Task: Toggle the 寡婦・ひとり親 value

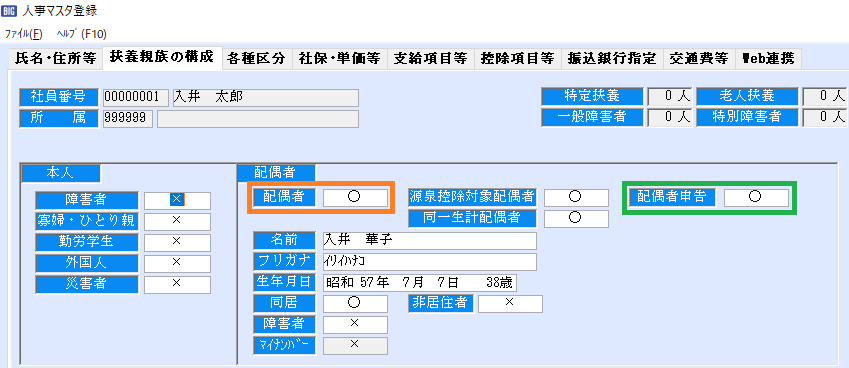Action: coord(177,221)
